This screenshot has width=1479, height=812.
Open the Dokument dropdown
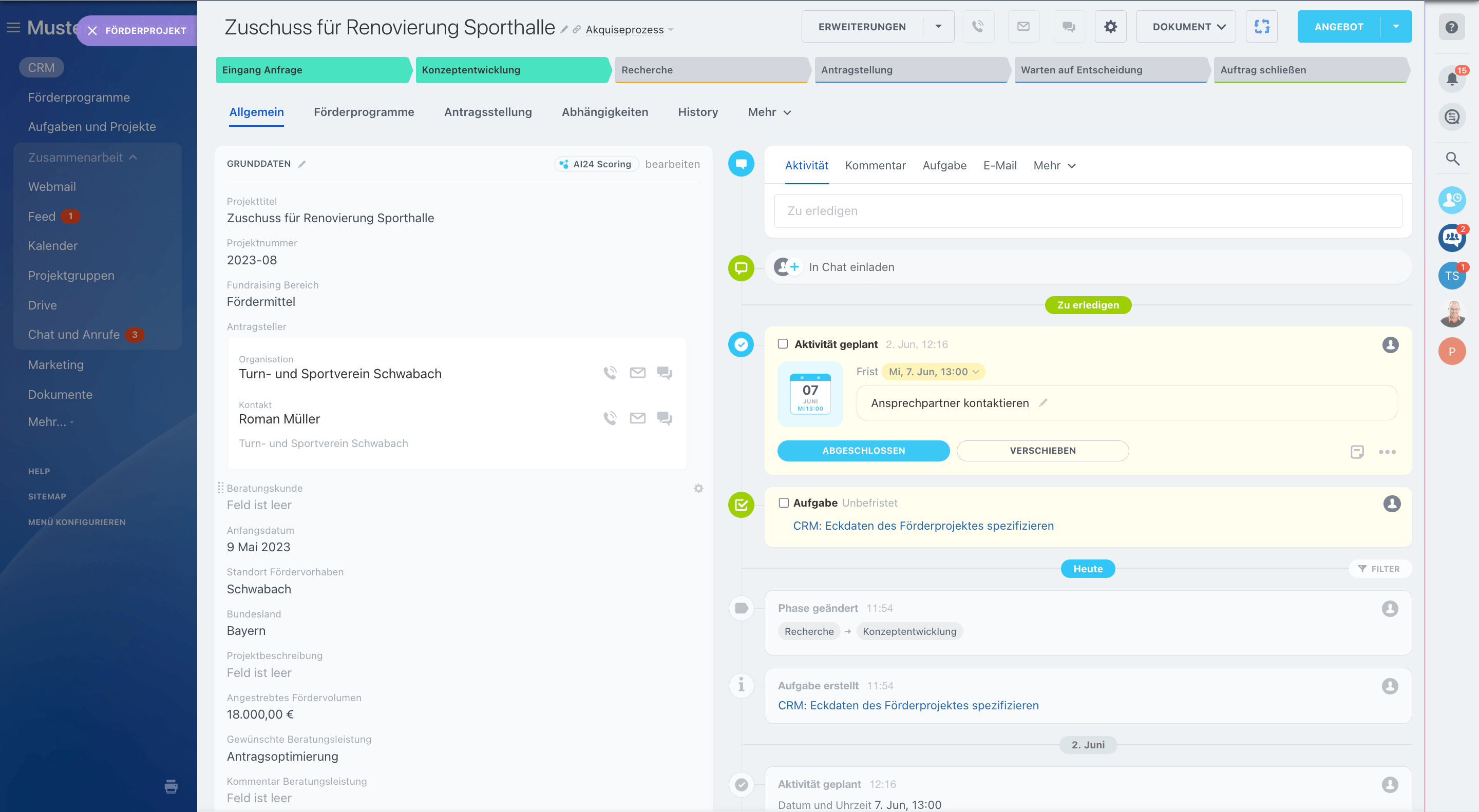1186,26
